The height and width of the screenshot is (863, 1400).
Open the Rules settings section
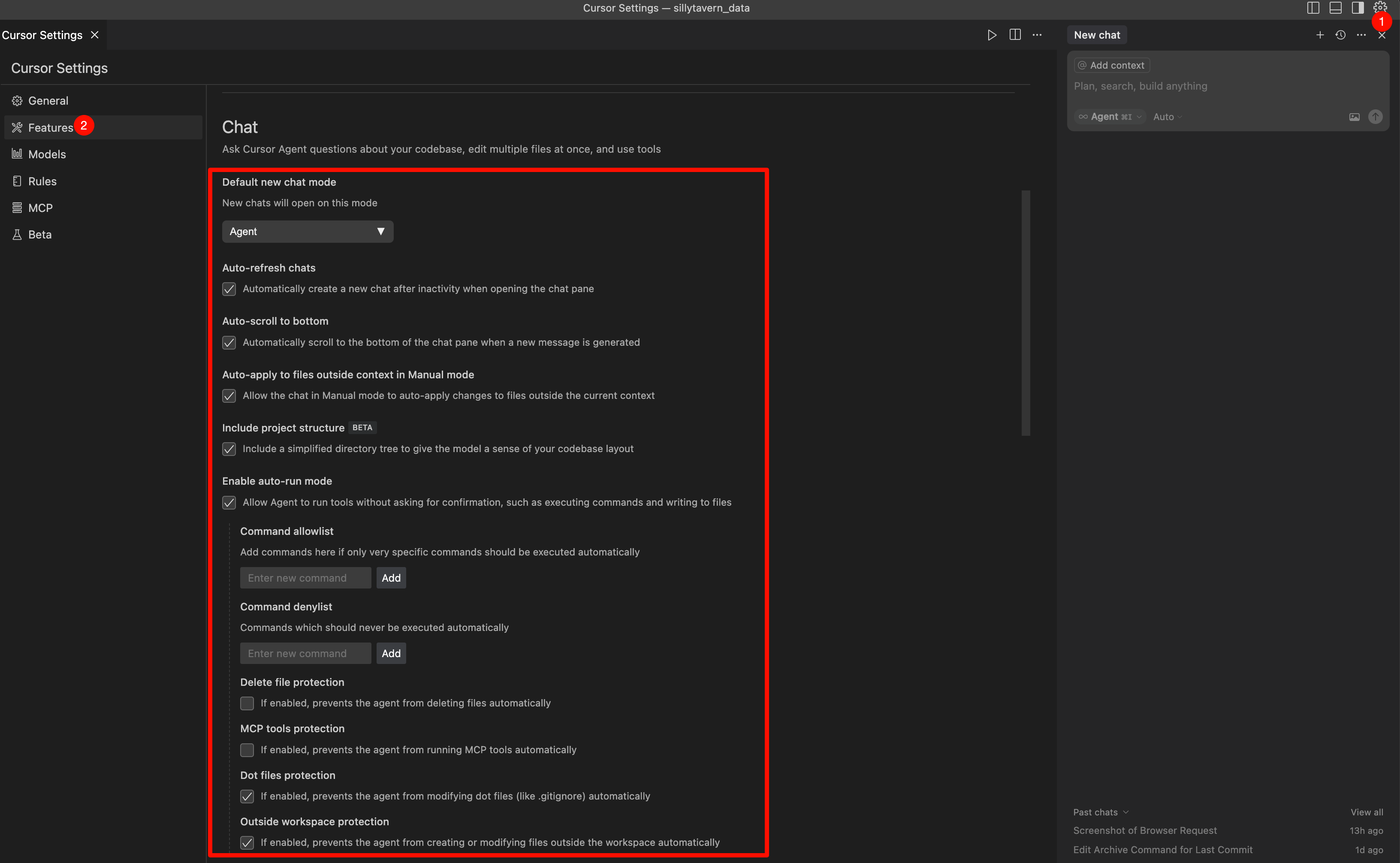103,181
